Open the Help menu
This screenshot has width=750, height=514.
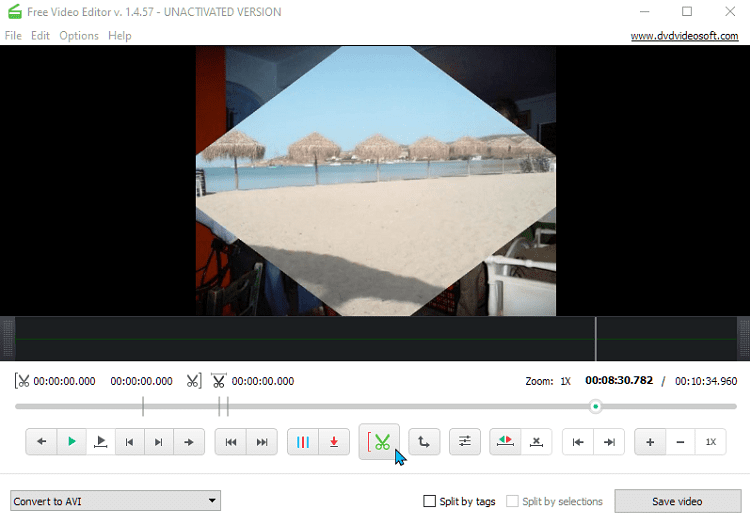coord(120,36)
